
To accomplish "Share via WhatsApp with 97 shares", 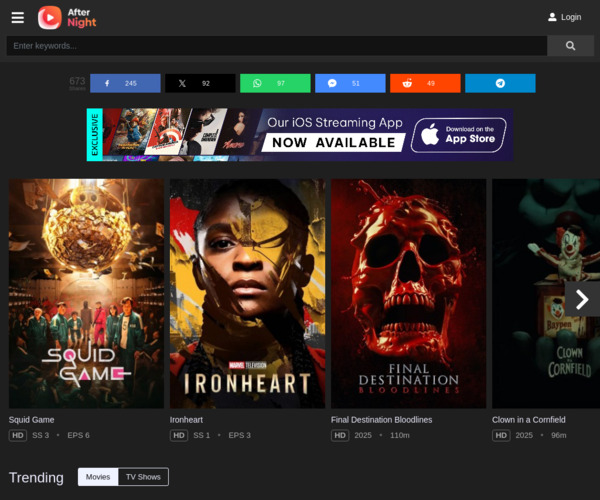I will [x=275, y=83].
